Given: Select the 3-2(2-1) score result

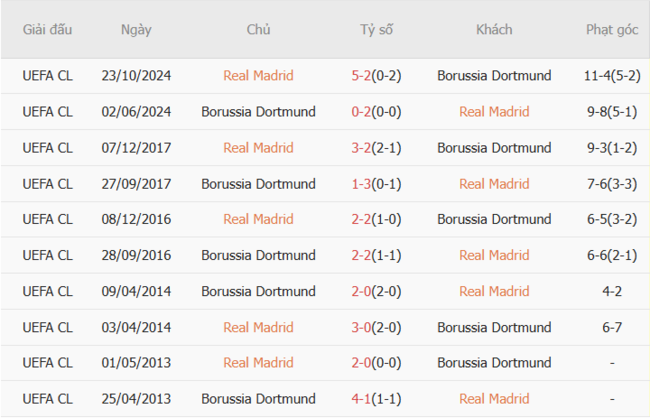Looking at the screenshot, I should point(376,148).
